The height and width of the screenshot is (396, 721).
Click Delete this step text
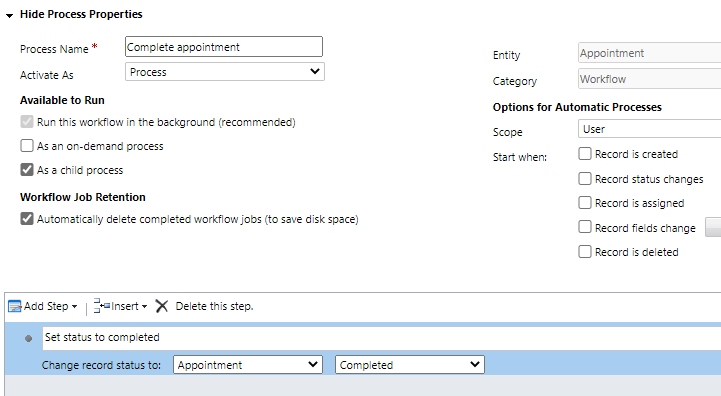[x=214, y=306]
